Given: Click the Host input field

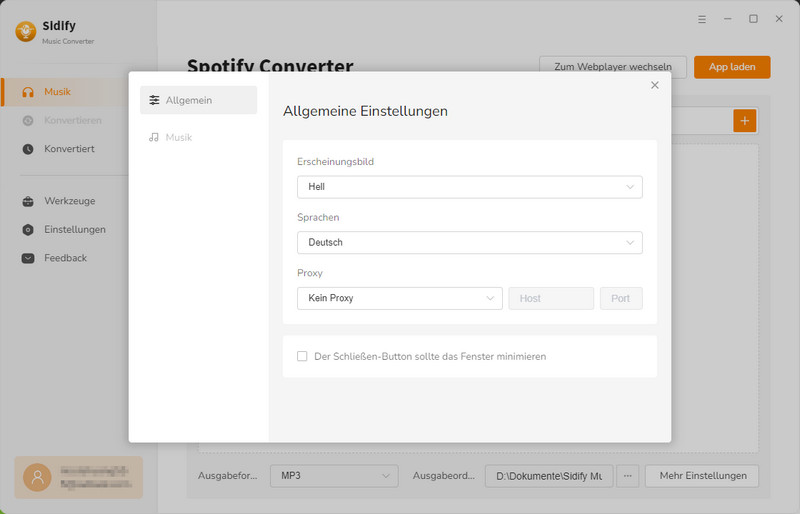Looking at the screenshot, I should click(x=551, y=298).
